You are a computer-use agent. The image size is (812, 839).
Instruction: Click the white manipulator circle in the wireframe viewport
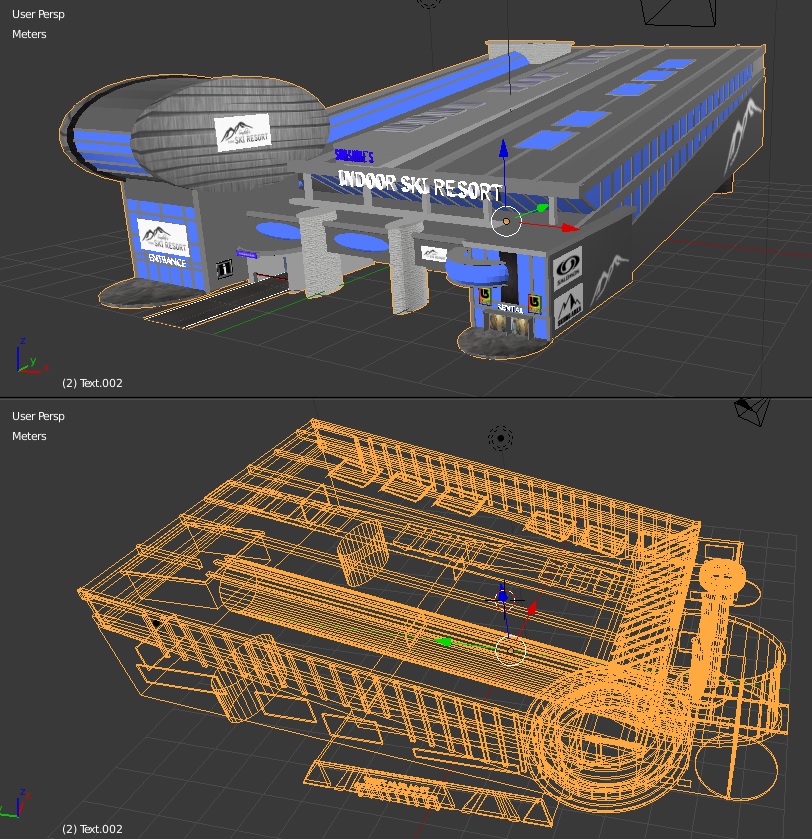pyautogui.click(x=510, y=652)
